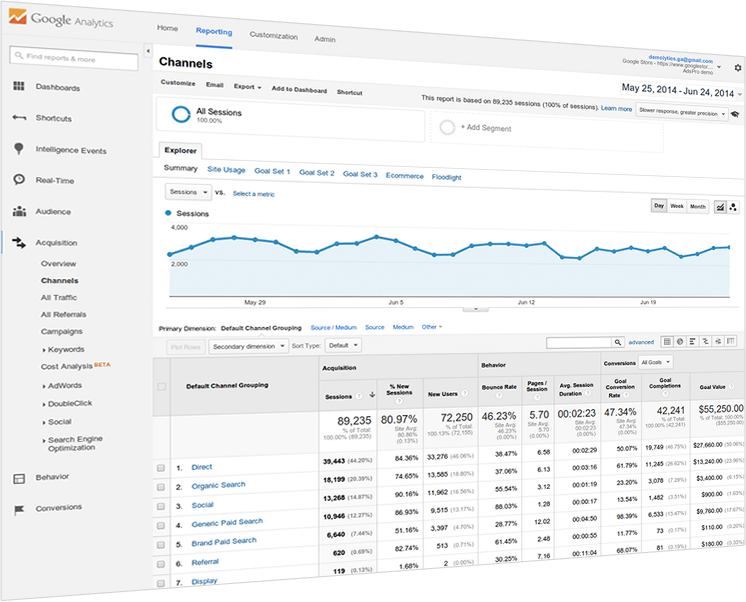Switch to motion chart view icon
Image resolution: width=746 pixels, height=602 pixels.
[x=733, y=206]
